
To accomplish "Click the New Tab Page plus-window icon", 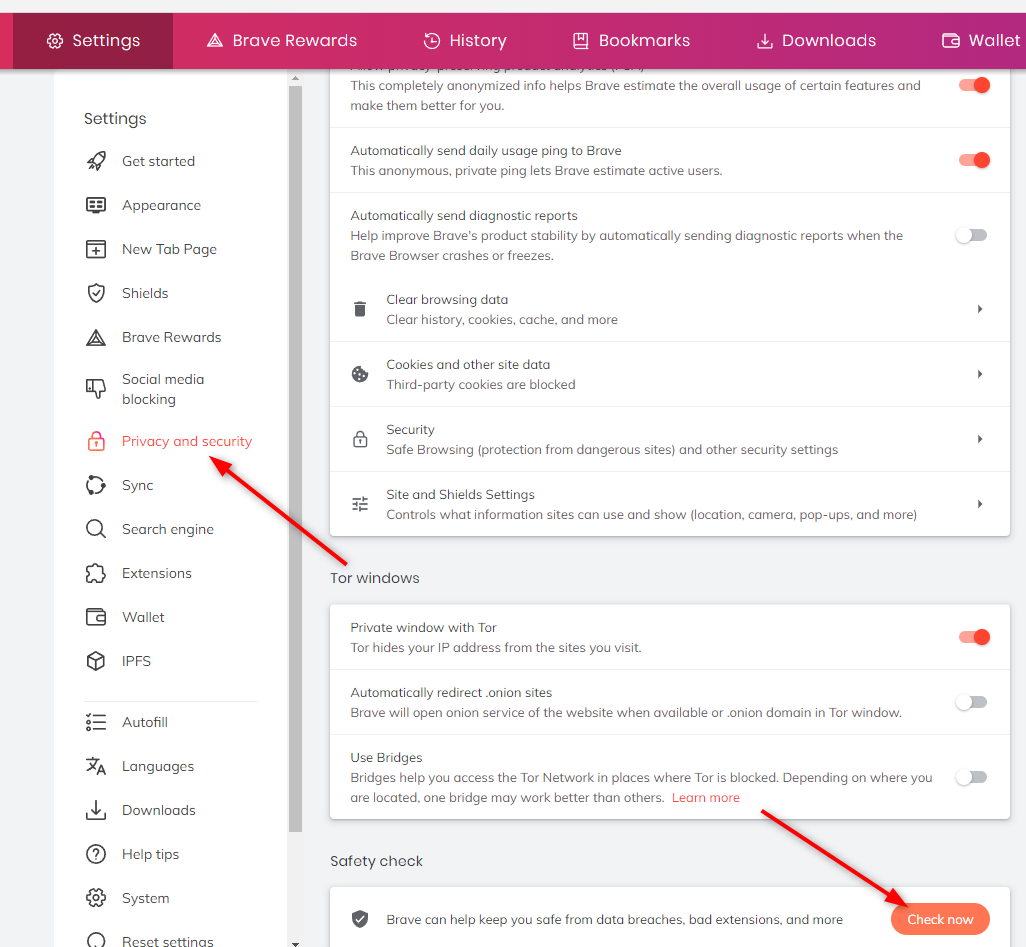I will pyautogui.click(x=96, y=249).
